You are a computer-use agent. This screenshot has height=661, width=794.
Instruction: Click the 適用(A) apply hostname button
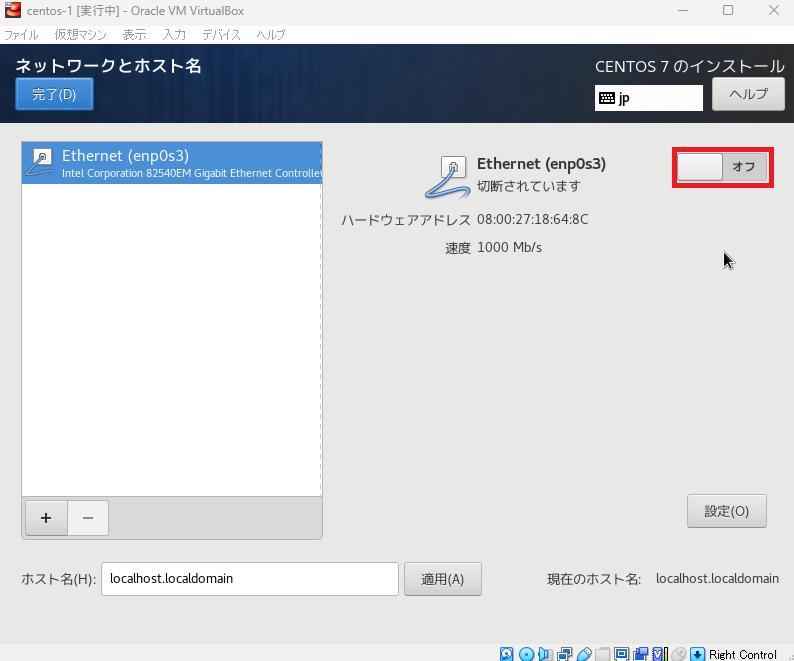pos(443,579)
